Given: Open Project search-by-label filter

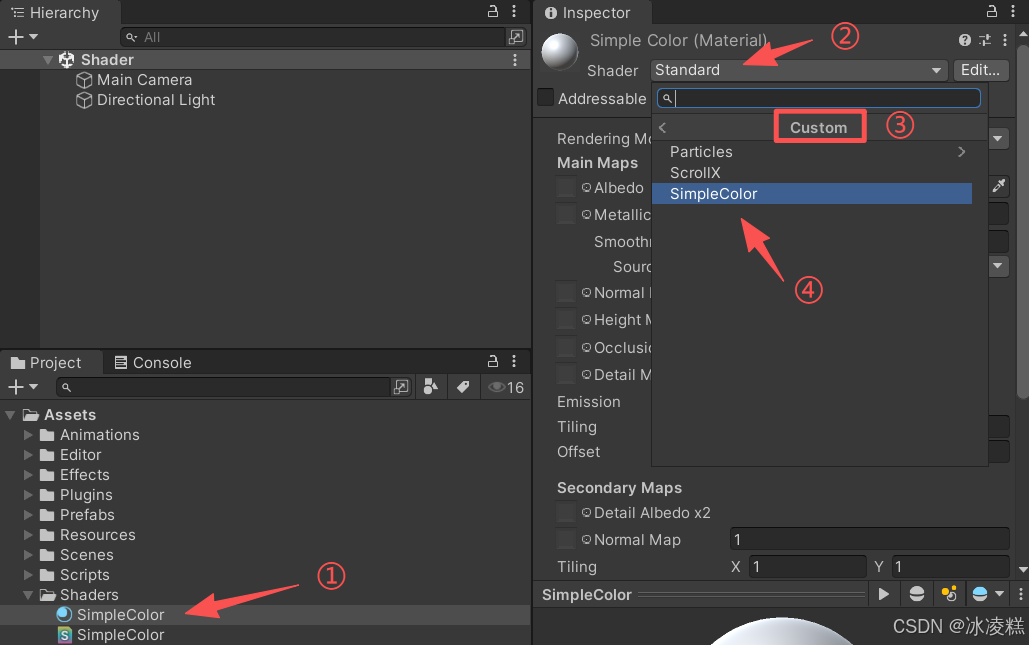Looking at the screenshot, I should 463,387.
